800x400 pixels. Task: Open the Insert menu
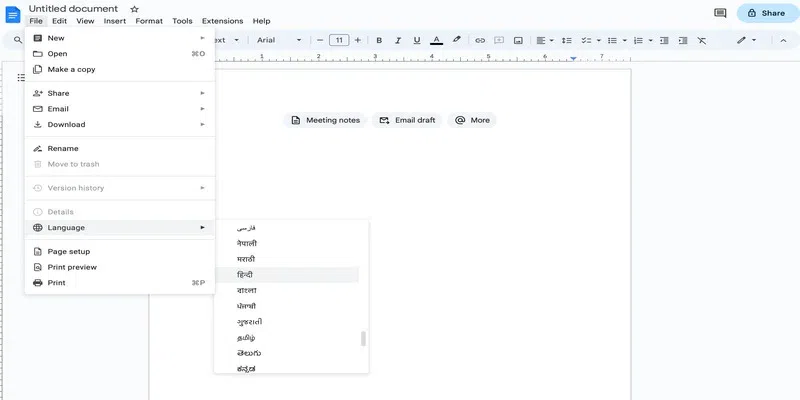pos(115,21)
